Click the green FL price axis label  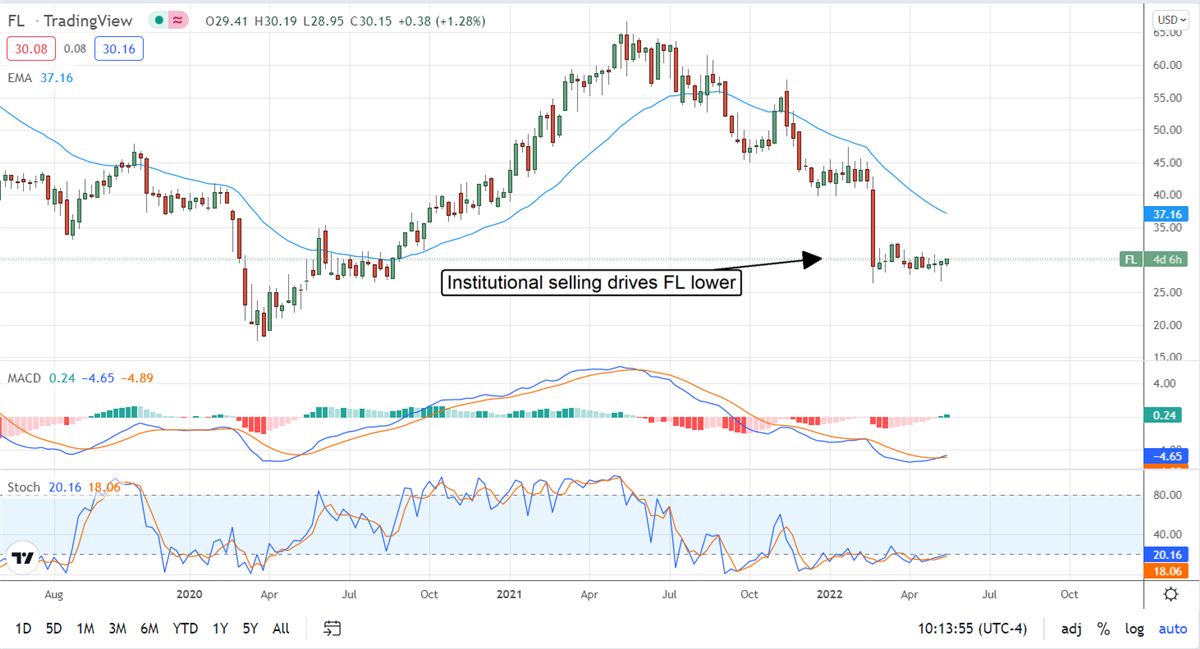[x=1130, y=260]
